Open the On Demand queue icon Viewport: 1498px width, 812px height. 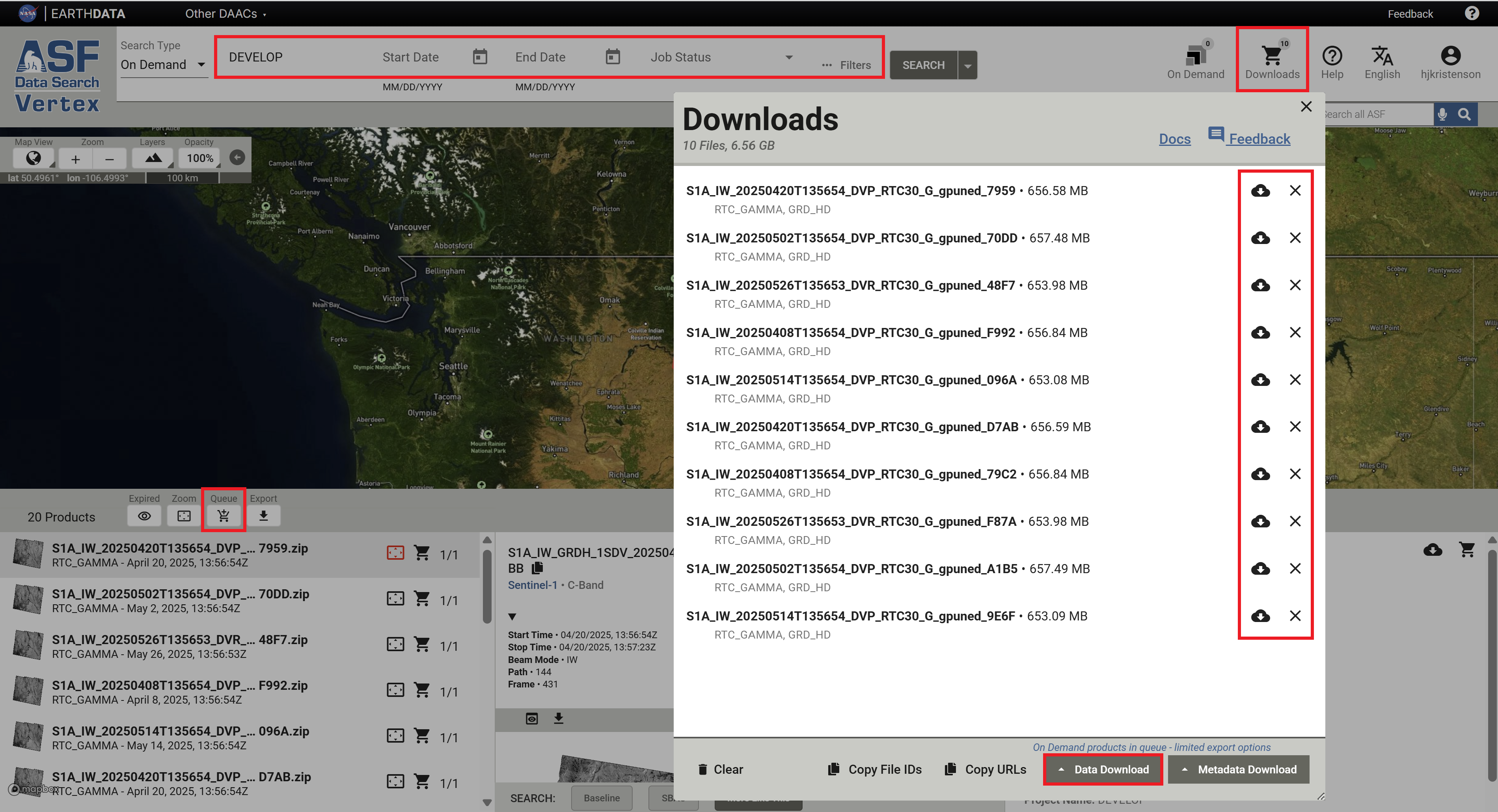point(1195,60)
